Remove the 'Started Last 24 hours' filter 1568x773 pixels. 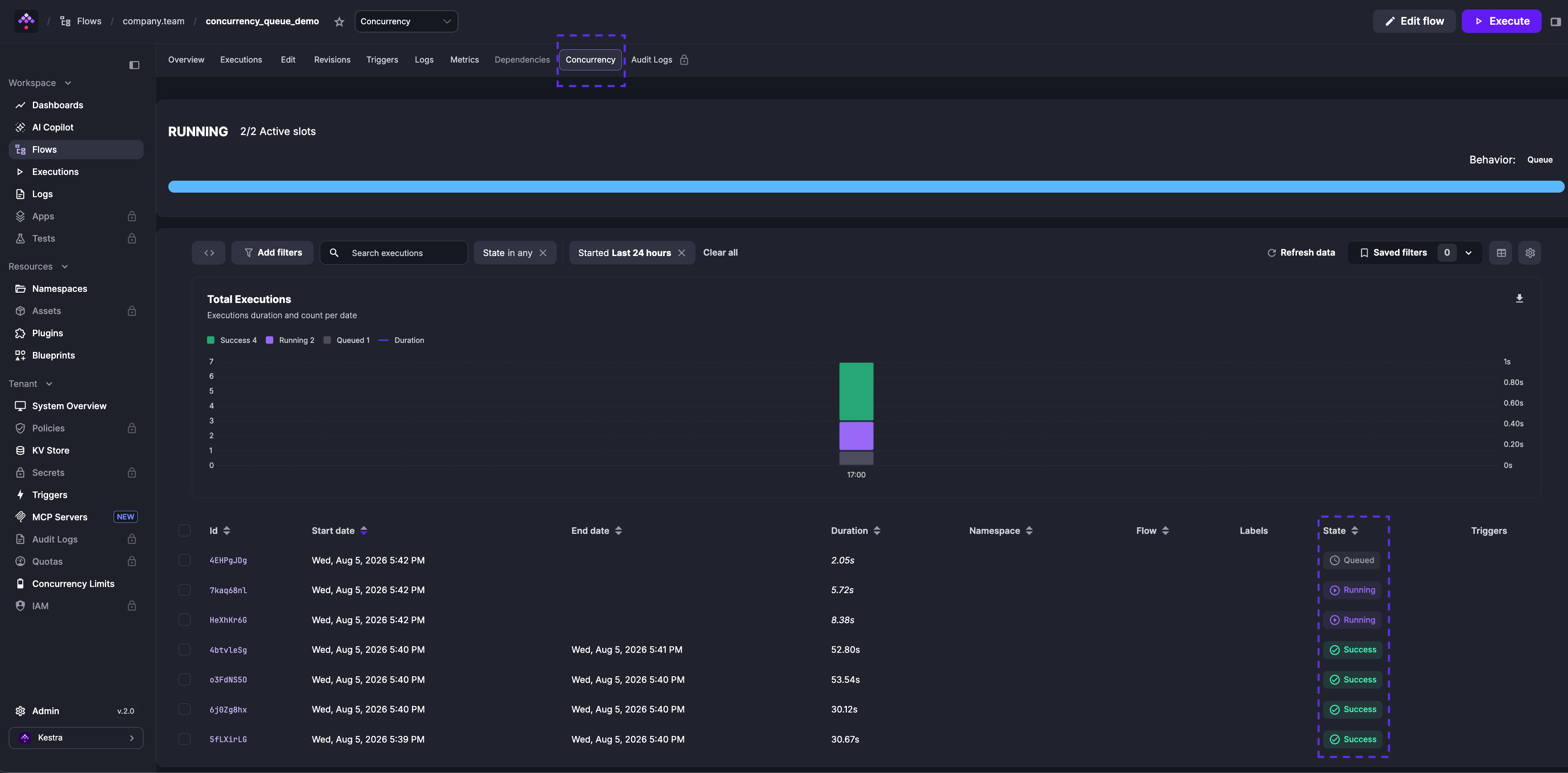click(681, 253)
